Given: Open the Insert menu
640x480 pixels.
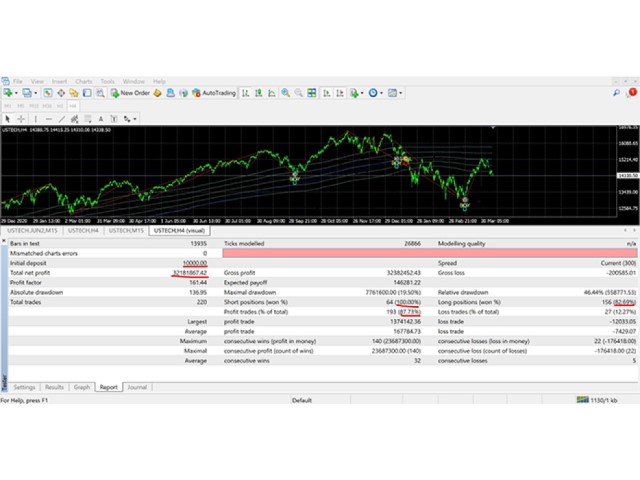Looking at the screenshot, I should pyautogui.click(x=60, y=81).
